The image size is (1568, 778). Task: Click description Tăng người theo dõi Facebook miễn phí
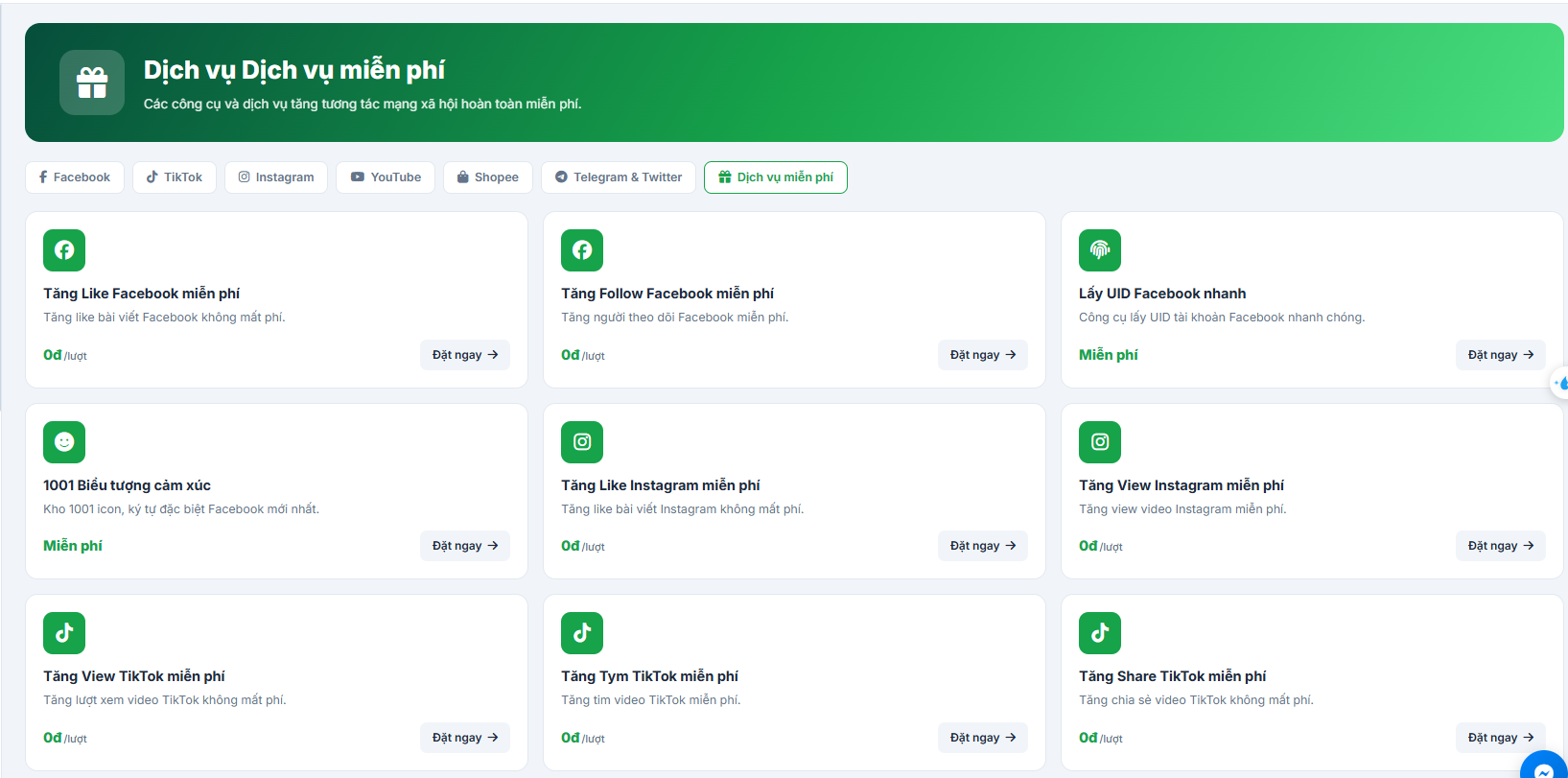[675, 318]
